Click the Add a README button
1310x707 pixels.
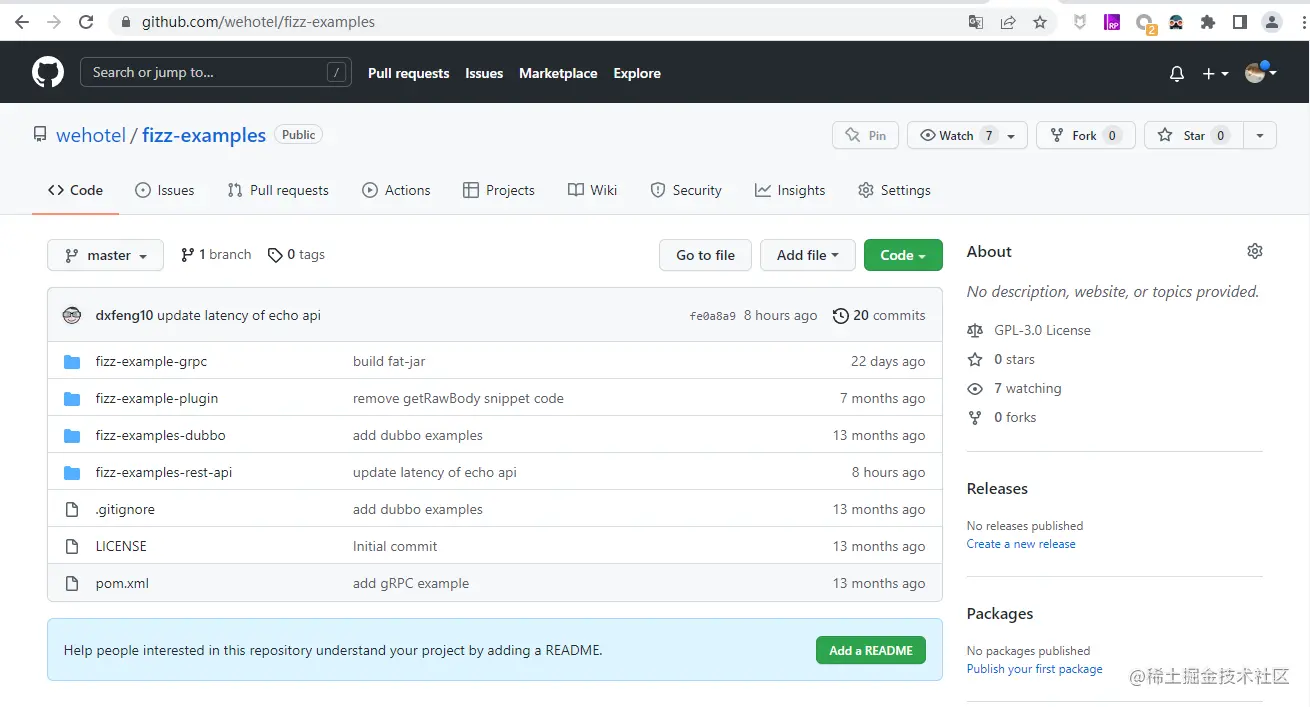point(870,650)
